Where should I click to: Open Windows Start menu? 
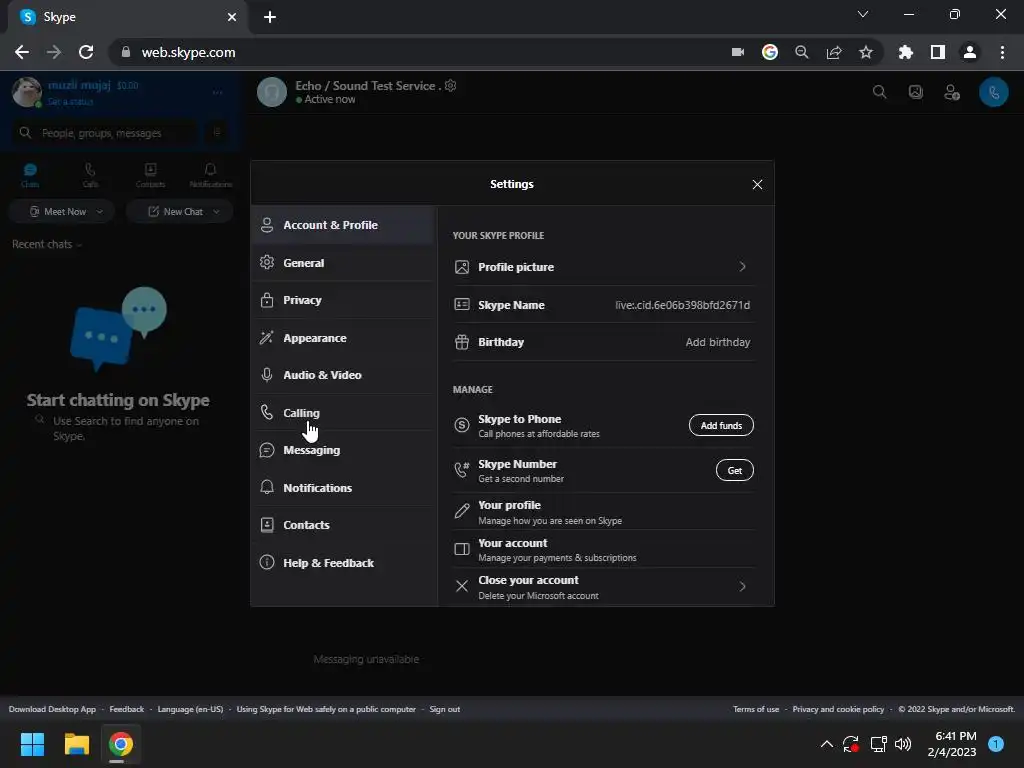pos(32,744)
